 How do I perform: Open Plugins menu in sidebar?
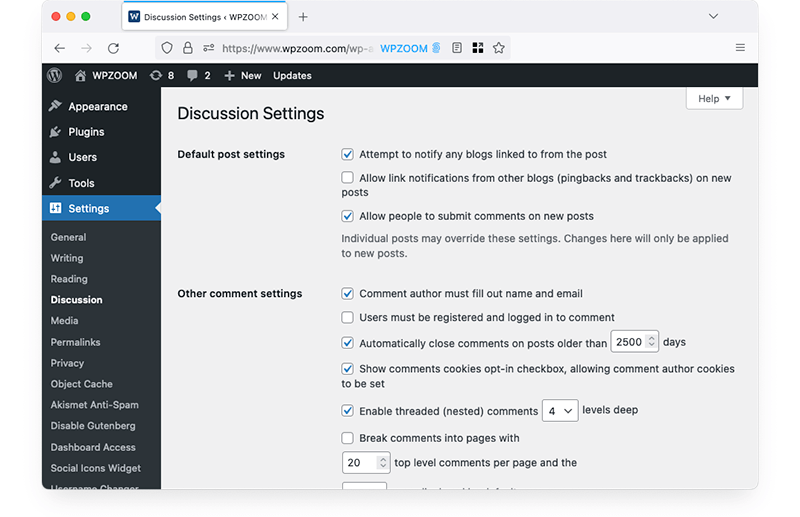pyautogui.click(x=86, y=132)
